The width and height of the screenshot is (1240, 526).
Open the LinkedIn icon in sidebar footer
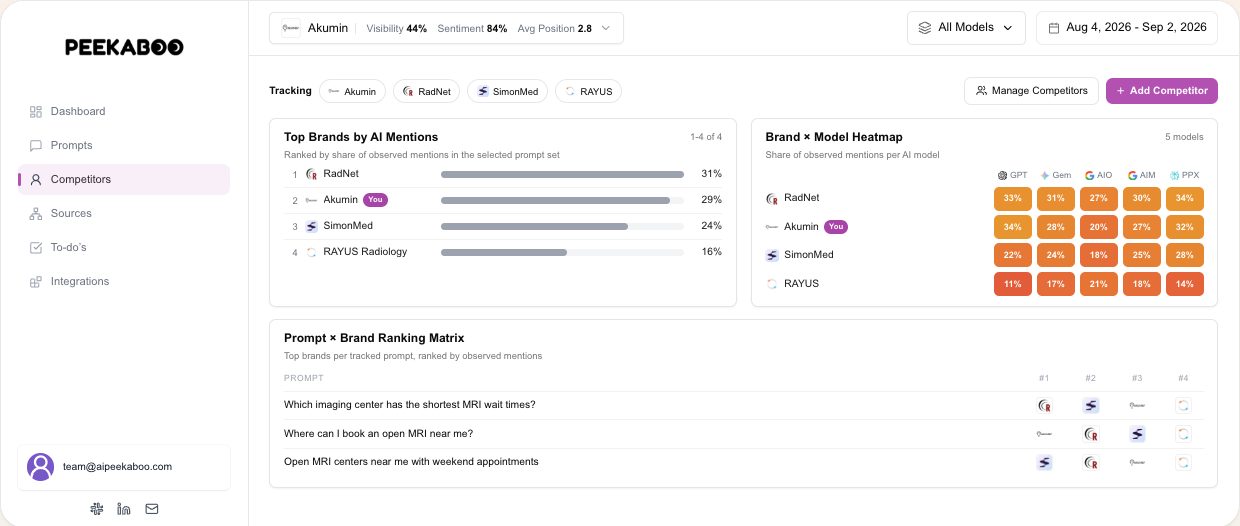pyautogui.click(x=124, y=509)
